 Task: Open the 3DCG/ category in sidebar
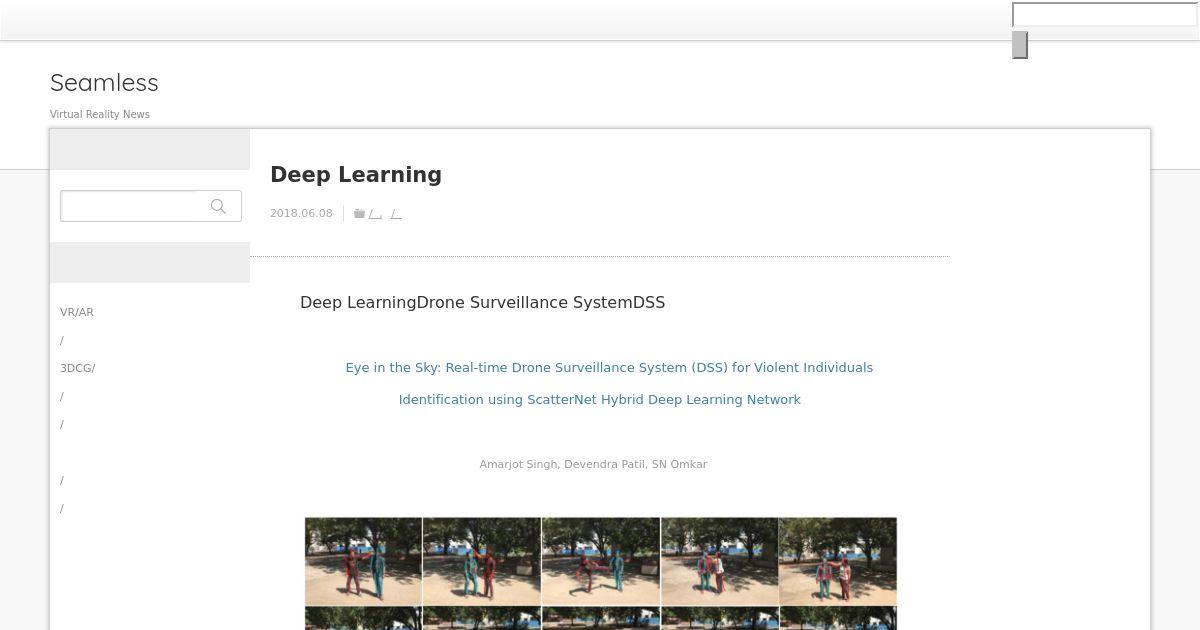coord(78,368)
